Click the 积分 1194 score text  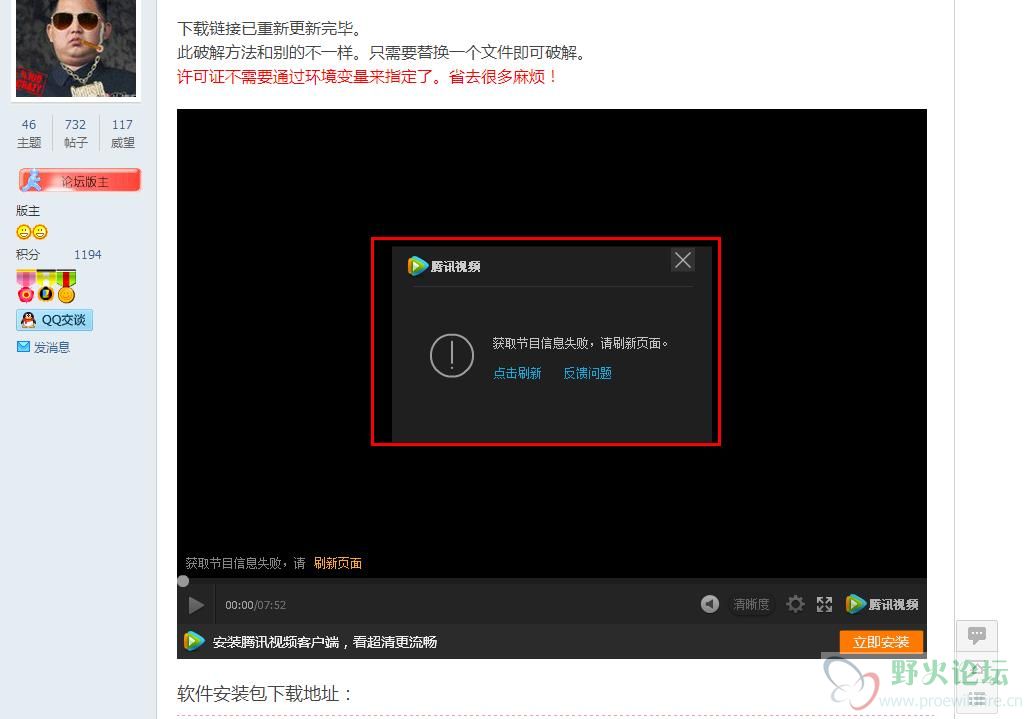(59, 255)
